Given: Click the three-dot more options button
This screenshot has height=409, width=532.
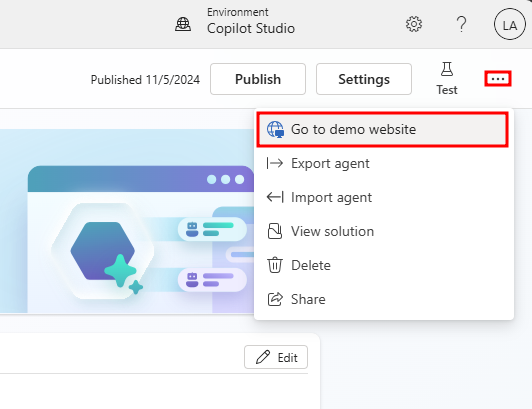Looking at the screenshot, I should click(498, 79).
